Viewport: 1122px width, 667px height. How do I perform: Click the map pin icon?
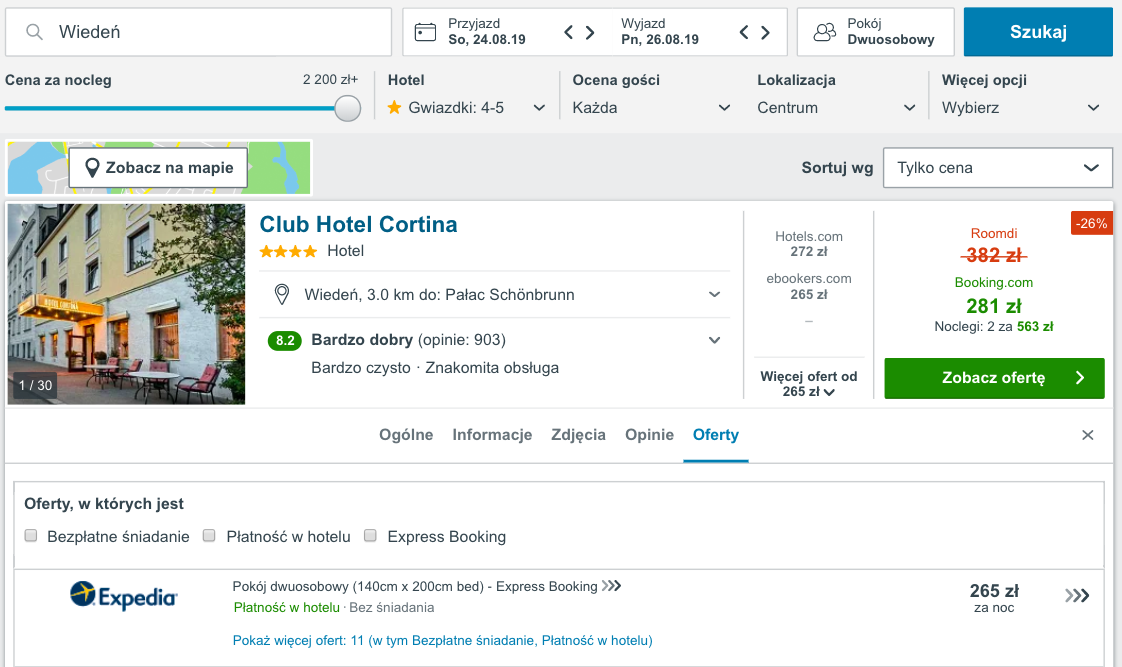[92, 167]
